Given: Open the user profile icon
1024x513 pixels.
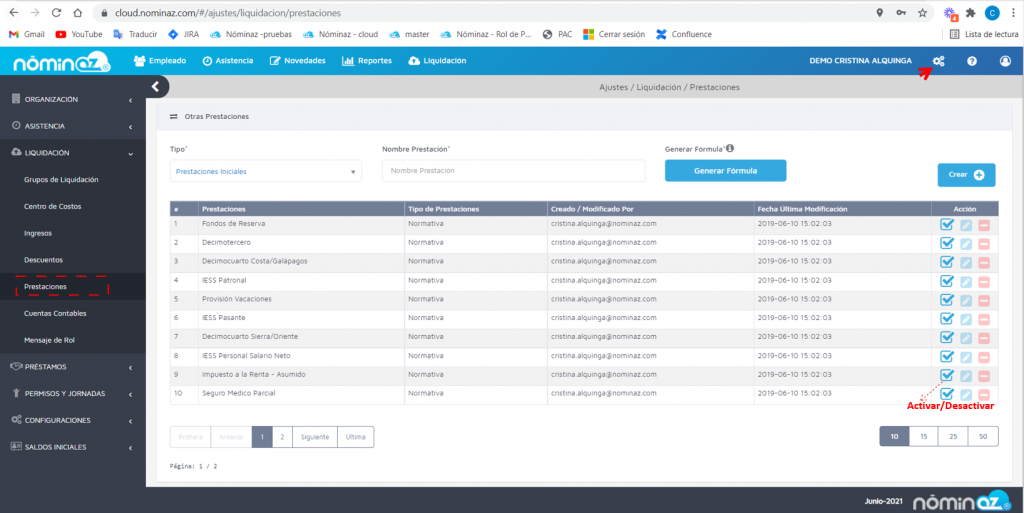Looking at the screenshot, I should (x=1005, y=61).
